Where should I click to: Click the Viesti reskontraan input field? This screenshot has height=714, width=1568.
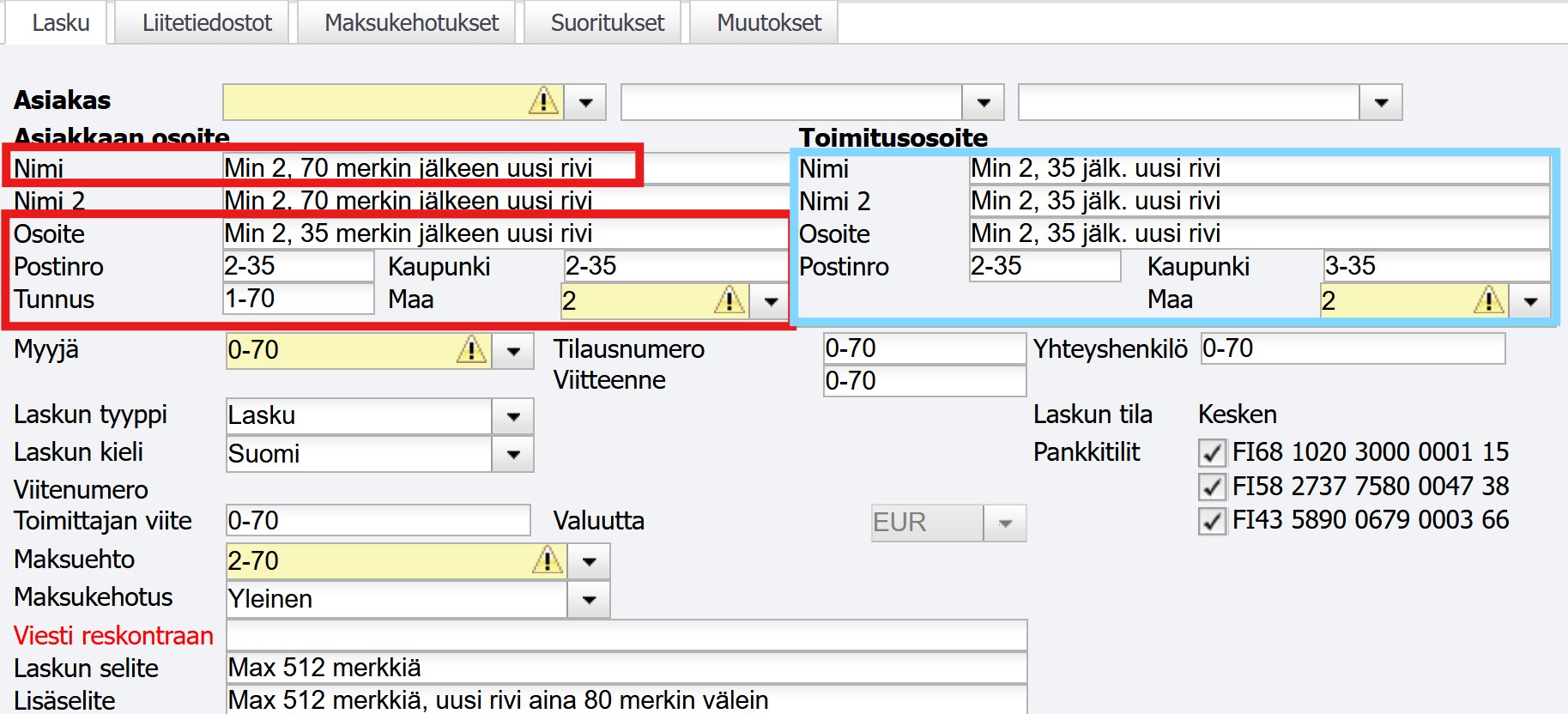[627, 636]
